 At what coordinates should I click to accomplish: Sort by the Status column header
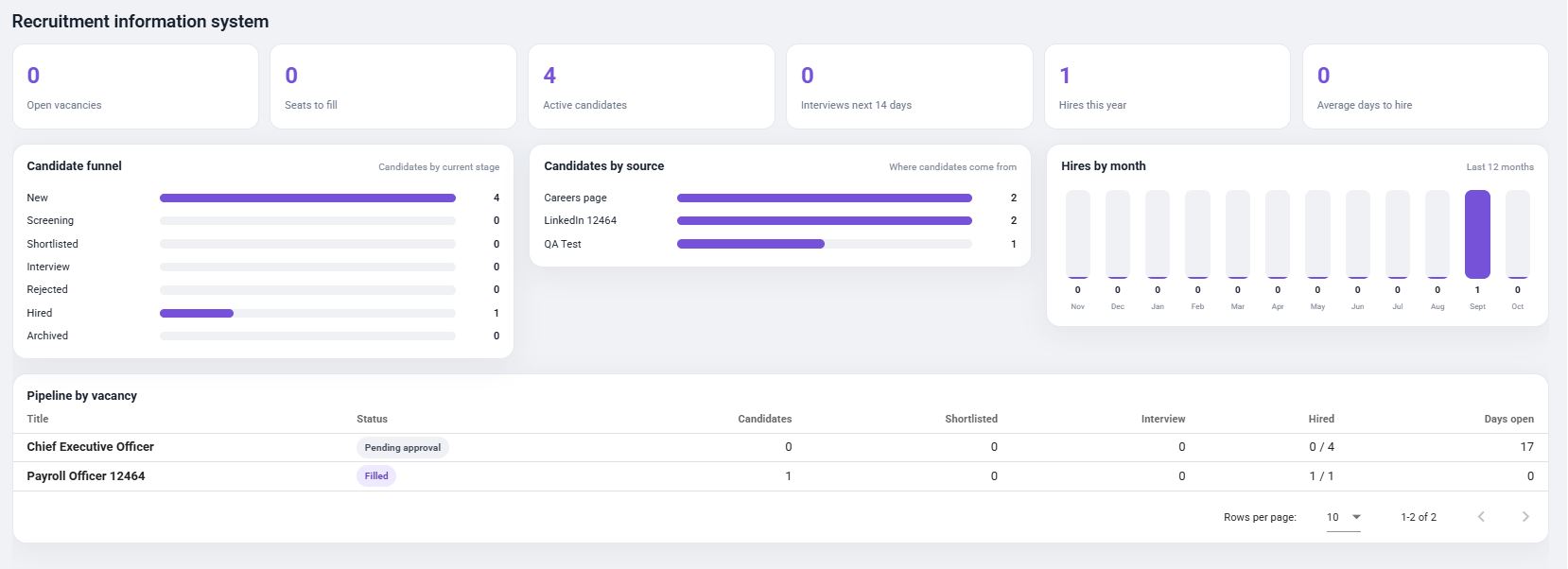point(372,419)
